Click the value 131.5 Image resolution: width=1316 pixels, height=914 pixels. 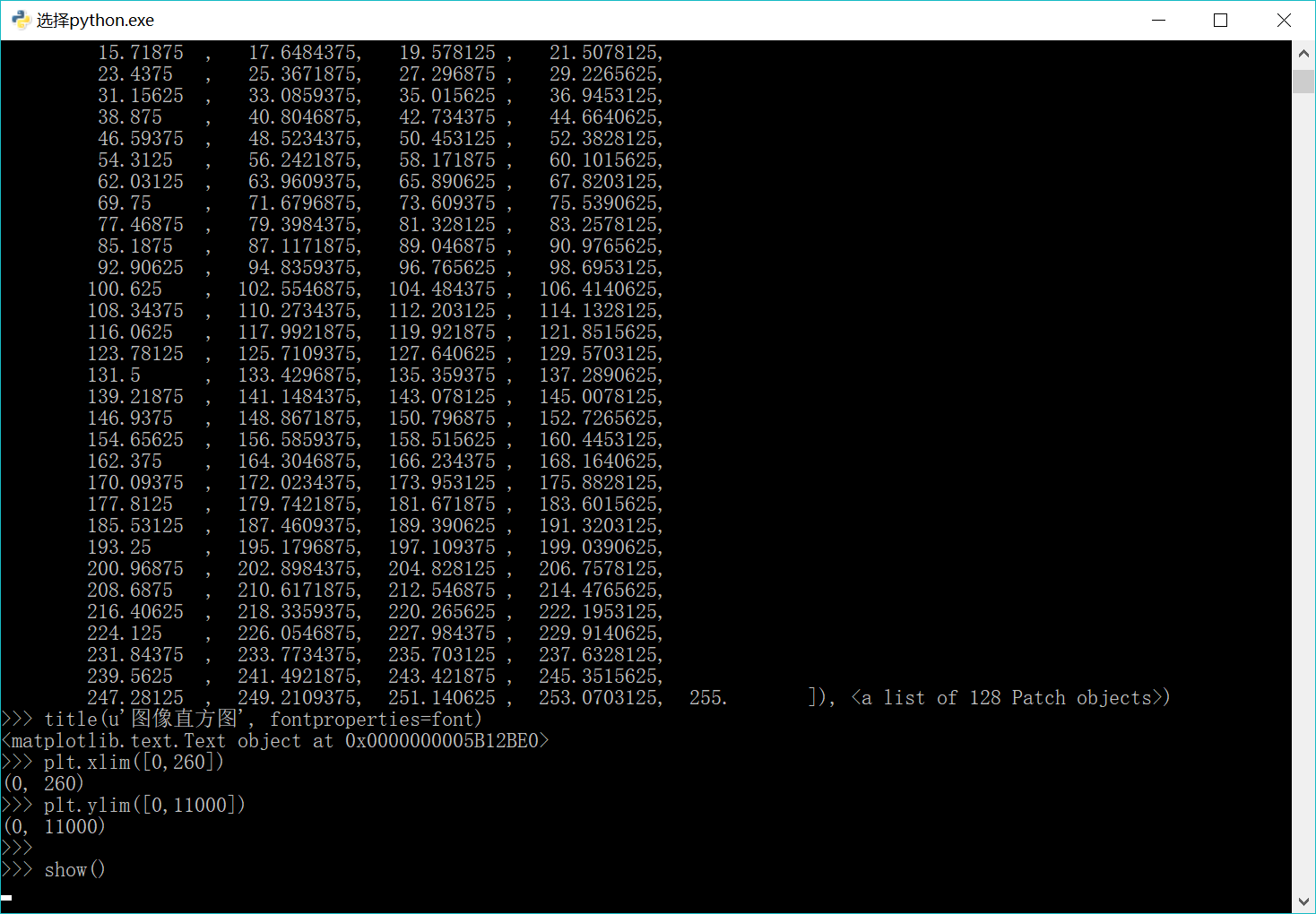pyautogui.click(x=114, y=375)
